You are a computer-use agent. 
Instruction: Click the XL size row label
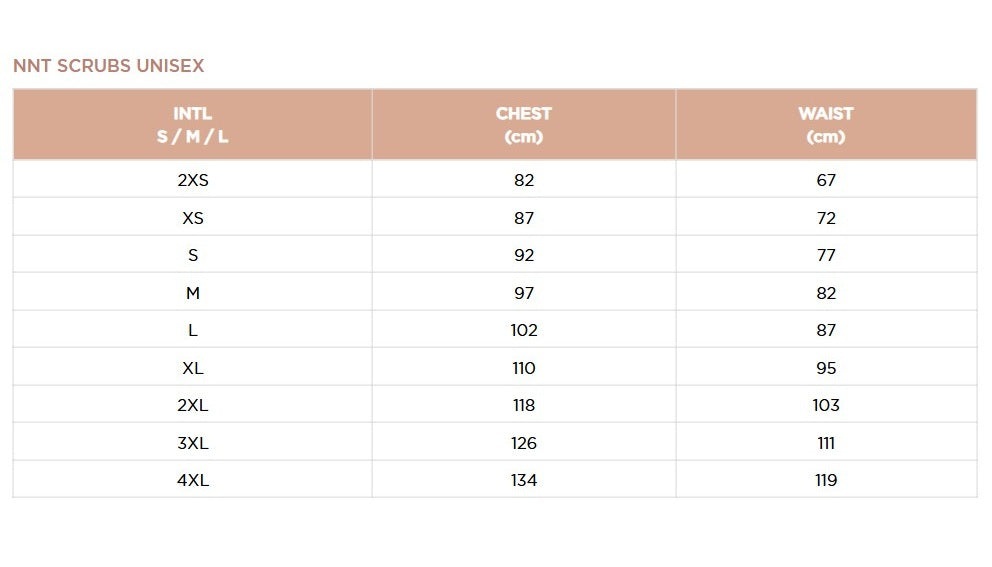(193, 368)
